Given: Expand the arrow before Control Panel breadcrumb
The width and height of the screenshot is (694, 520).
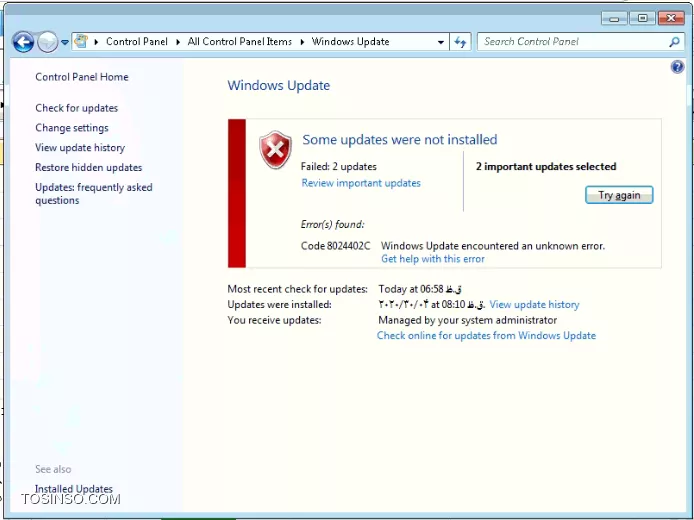Looking at the screenshot, I should click(96, 42).
